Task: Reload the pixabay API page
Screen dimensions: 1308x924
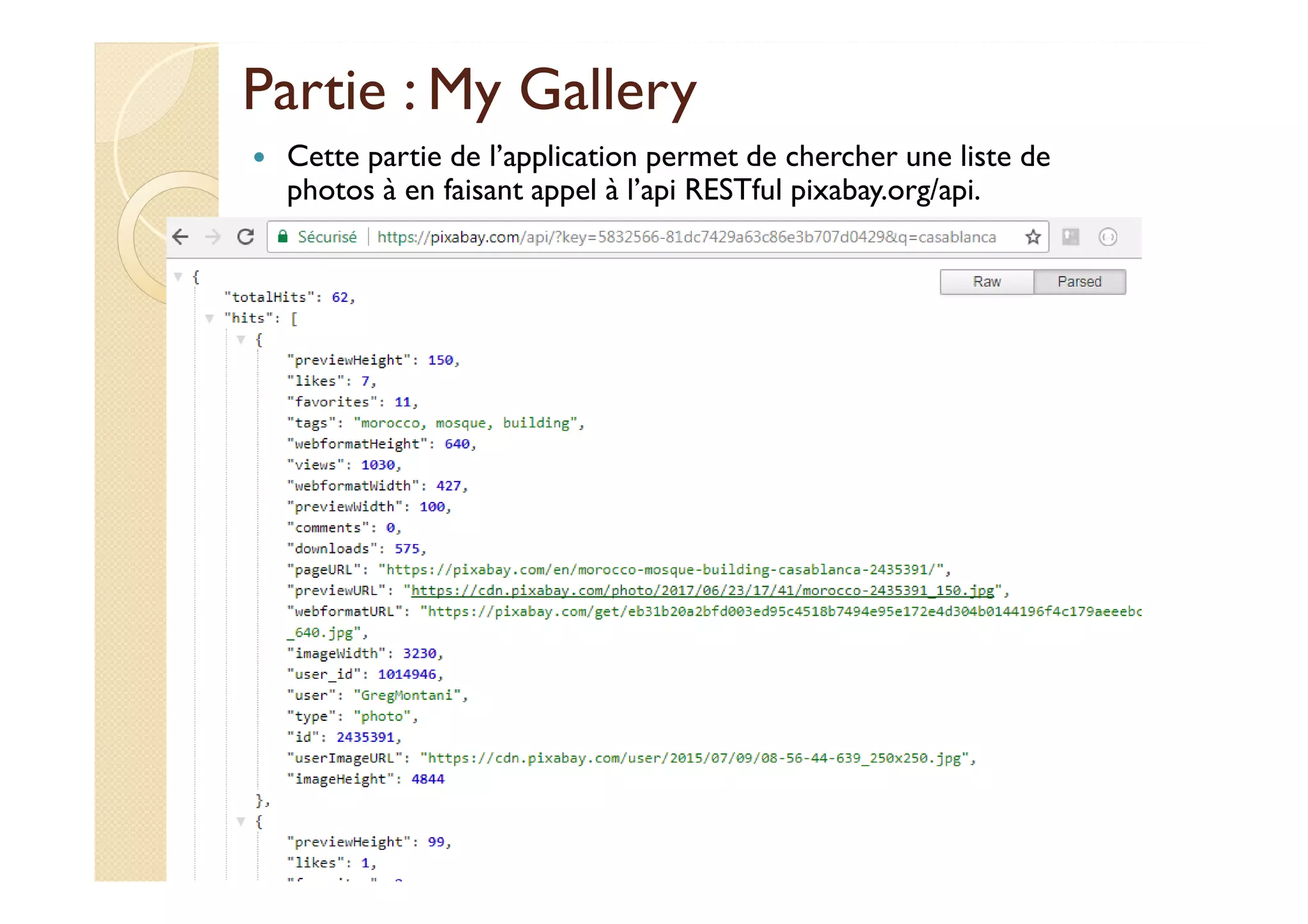Action: [246, 237]
